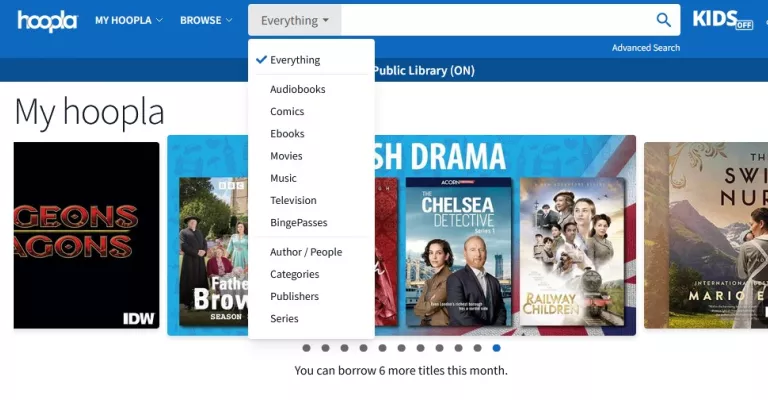The width and height of the screenshot is (768, 400).
Task: Go to the second carousel dot
Action: 326,348
